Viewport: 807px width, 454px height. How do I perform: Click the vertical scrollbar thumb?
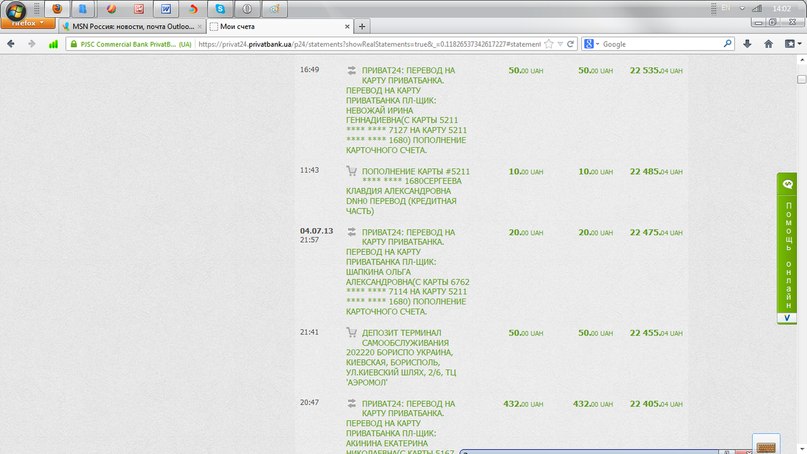(801, 79)
